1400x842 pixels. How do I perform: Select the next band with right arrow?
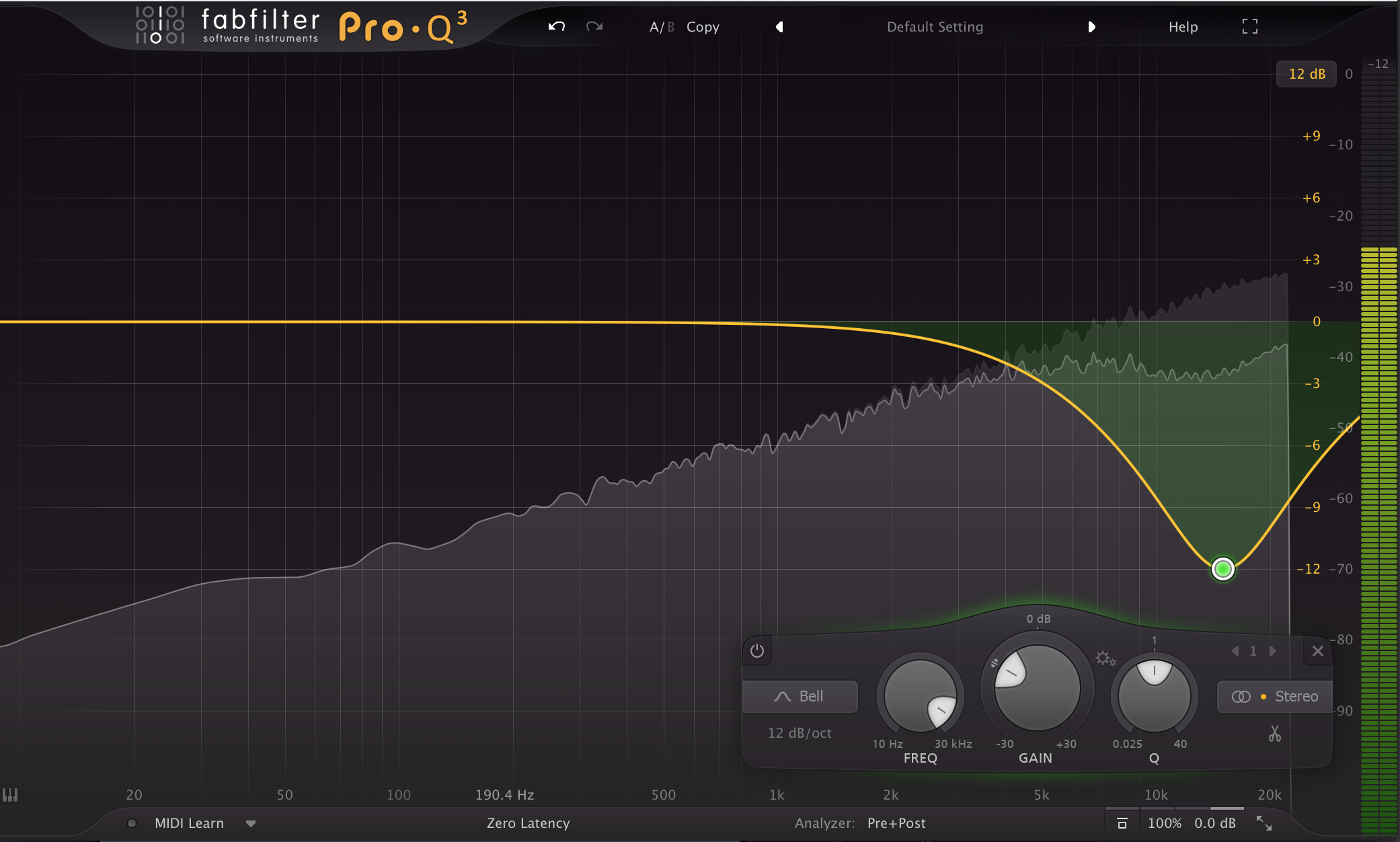point(1272,651)
